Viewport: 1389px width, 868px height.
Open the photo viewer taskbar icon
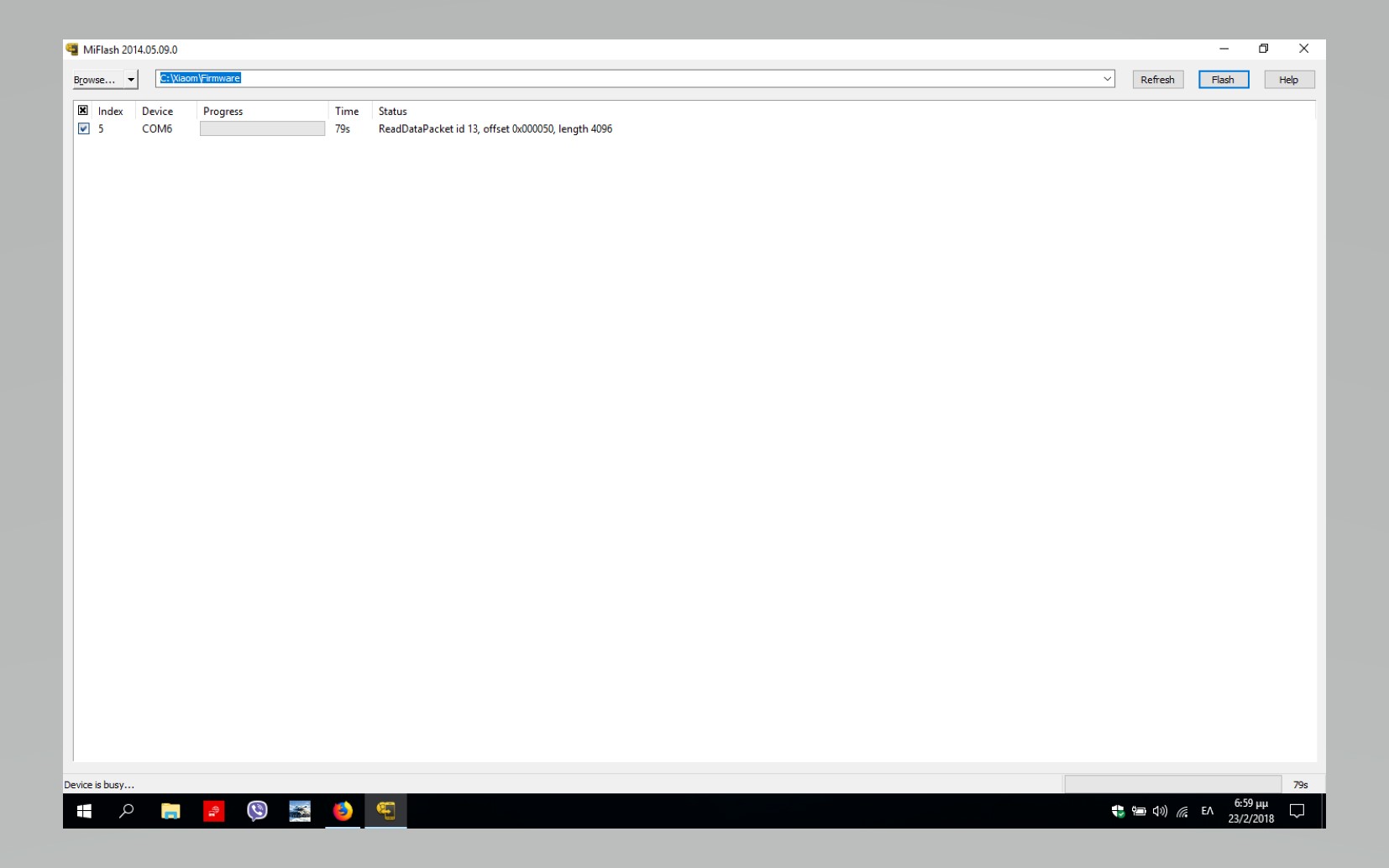coord(300,811)
